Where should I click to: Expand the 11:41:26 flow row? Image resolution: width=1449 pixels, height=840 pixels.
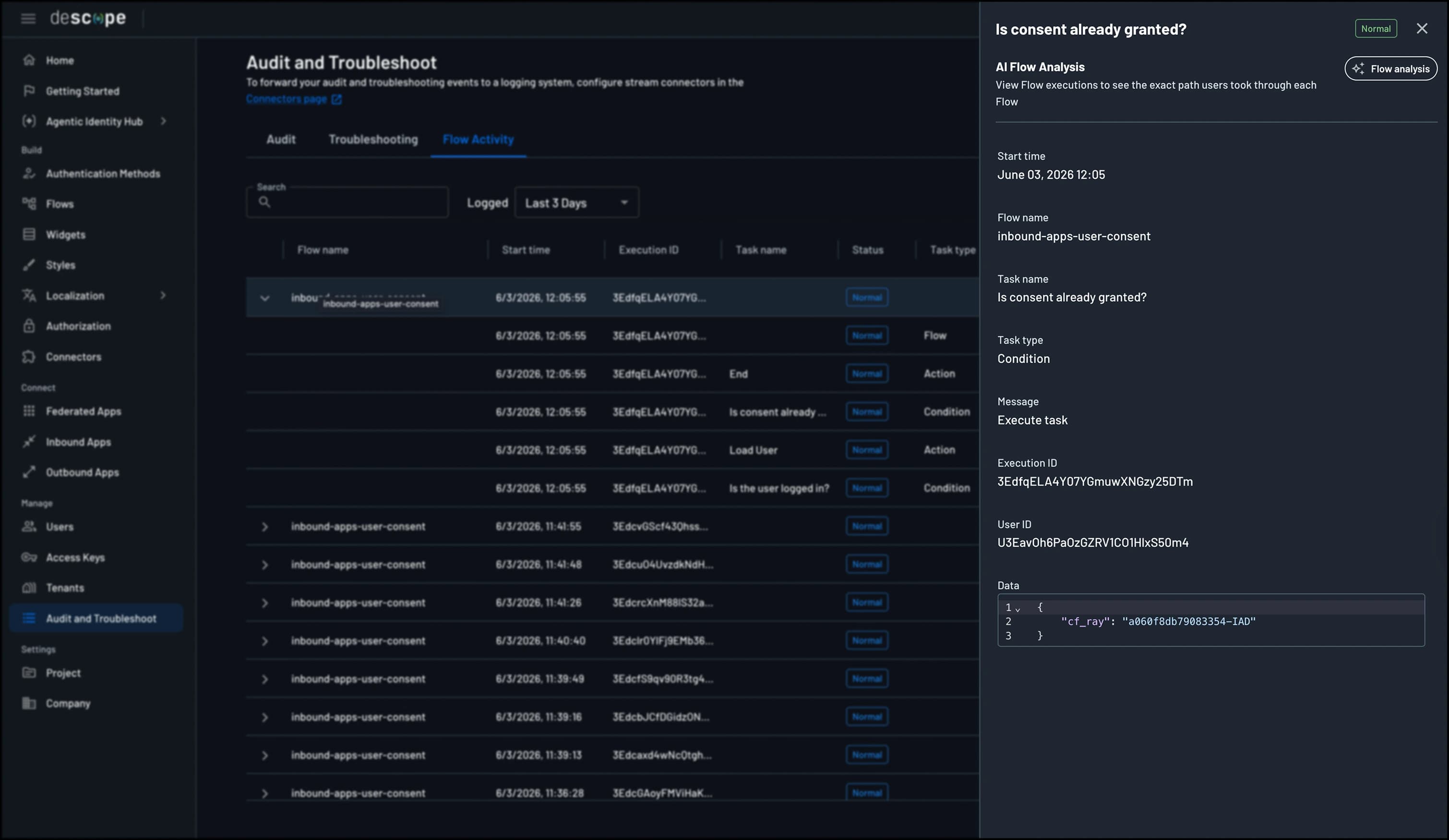pos(264,603)
